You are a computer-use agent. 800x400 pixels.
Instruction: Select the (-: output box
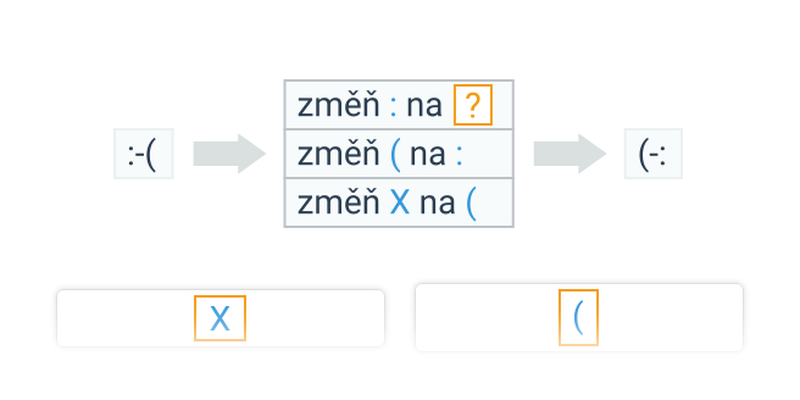pyautogui.click(x=653, y=154)
